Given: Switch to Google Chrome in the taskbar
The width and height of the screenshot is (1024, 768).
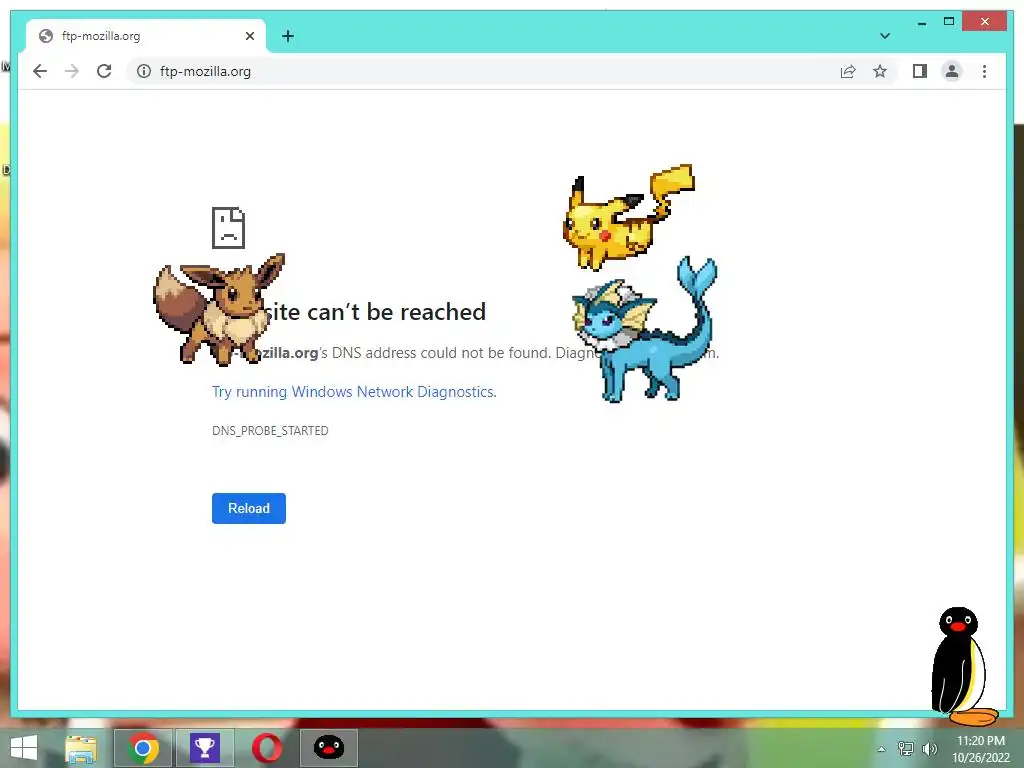Looking at the screenshot, I should 143,748.
